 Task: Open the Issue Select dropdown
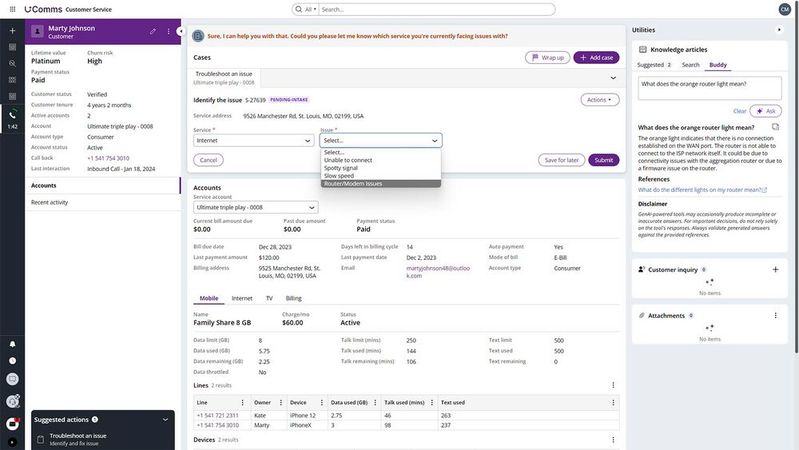tap(381, 141)
